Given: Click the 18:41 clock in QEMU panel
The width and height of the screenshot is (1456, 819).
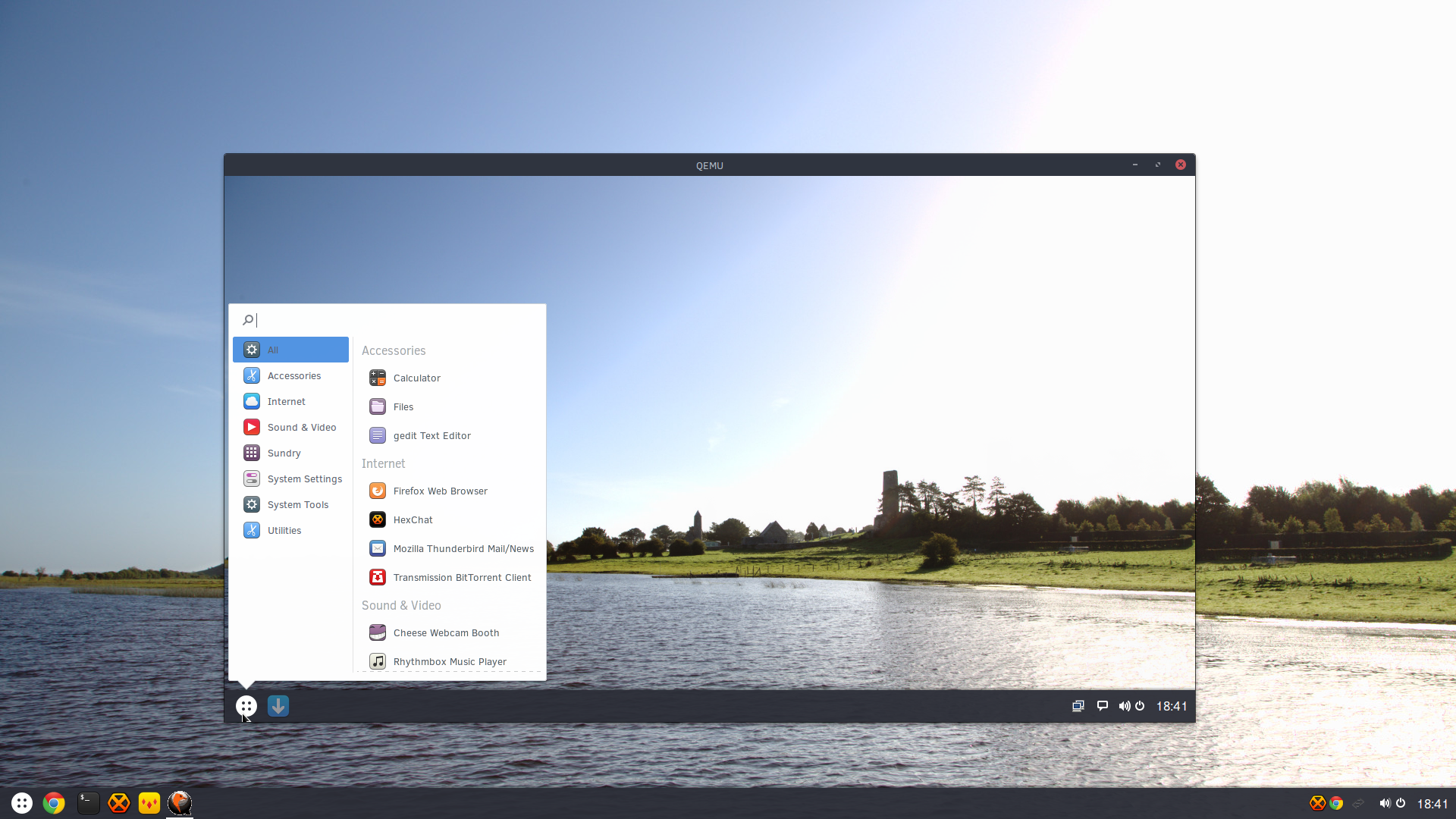Looking at the screenshot, I should [x=1172, y=706].
